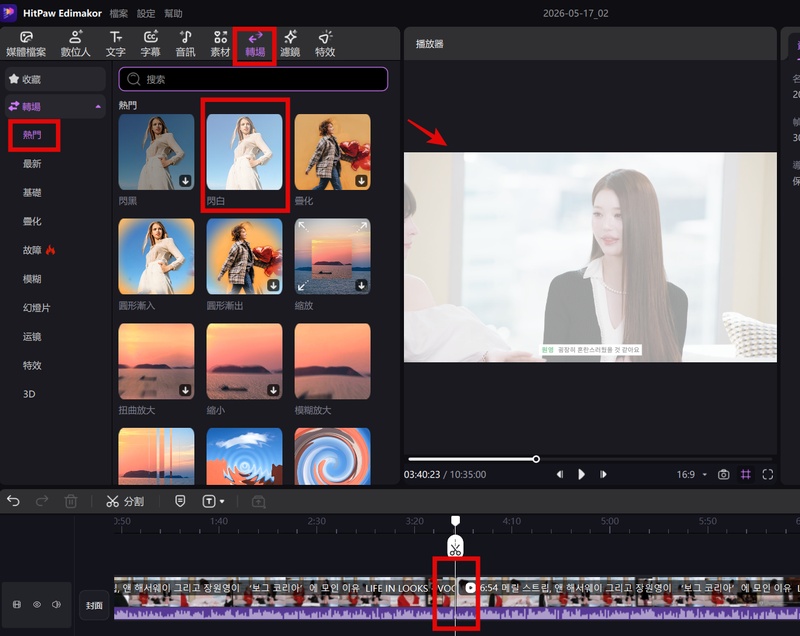The height and width of the screenshot is (636, 800).
Task: Open the 檔案 menu
Action: pyautogui.click(x=118, y=13)
